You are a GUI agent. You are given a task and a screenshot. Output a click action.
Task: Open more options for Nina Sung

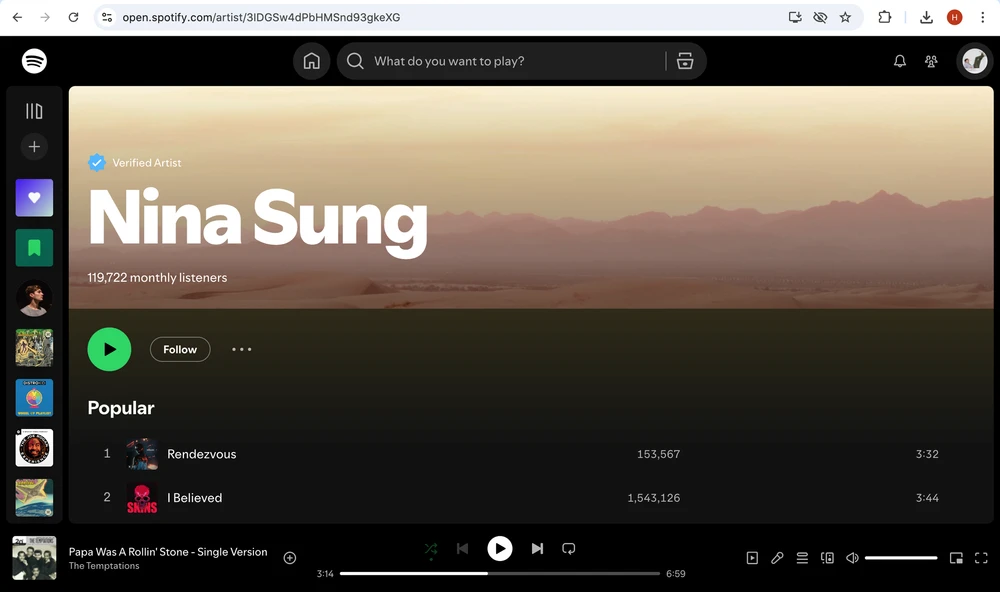tap(242, 350)
